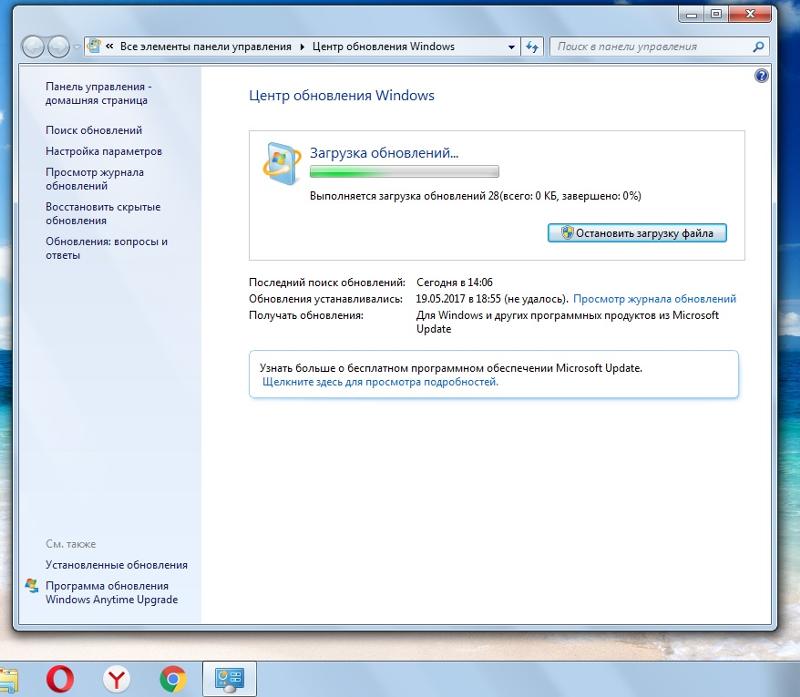Open Обновления: вопросы и ответы
800x697 pixels.
[x=107, y=248]
